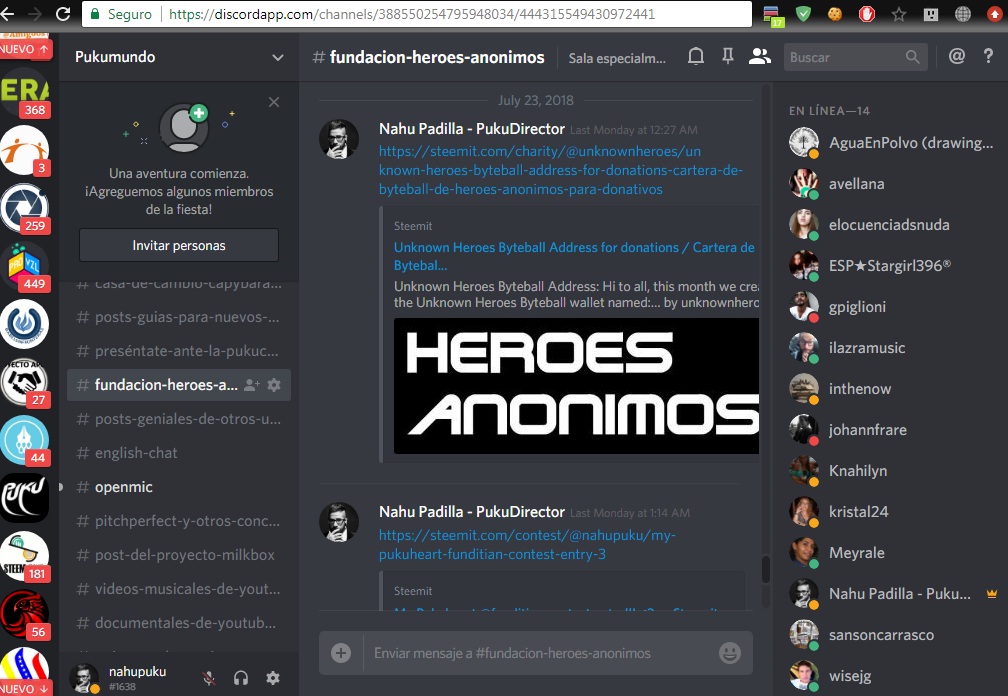Viewport: 1008px width, 696px height.
Task: Select member Meyrale
Action: pyautogui.click(x=890, y=553)
